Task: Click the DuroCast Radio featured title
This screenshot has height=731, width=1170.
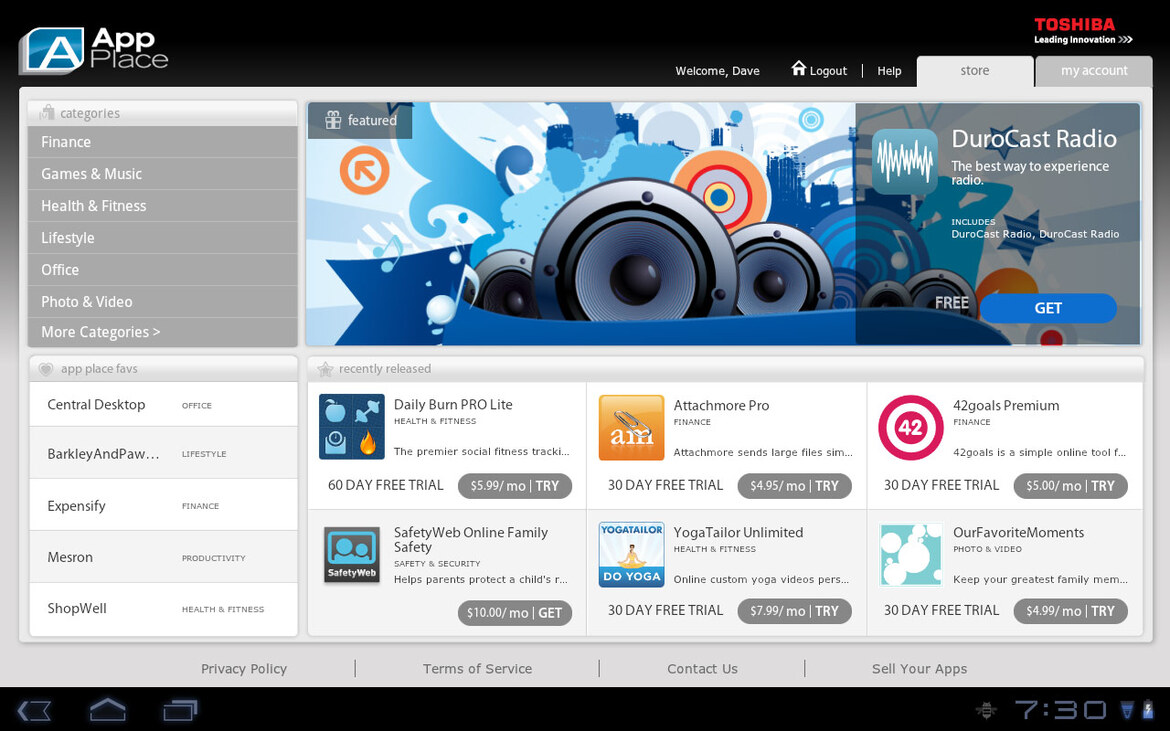Action: (1033, 139)
